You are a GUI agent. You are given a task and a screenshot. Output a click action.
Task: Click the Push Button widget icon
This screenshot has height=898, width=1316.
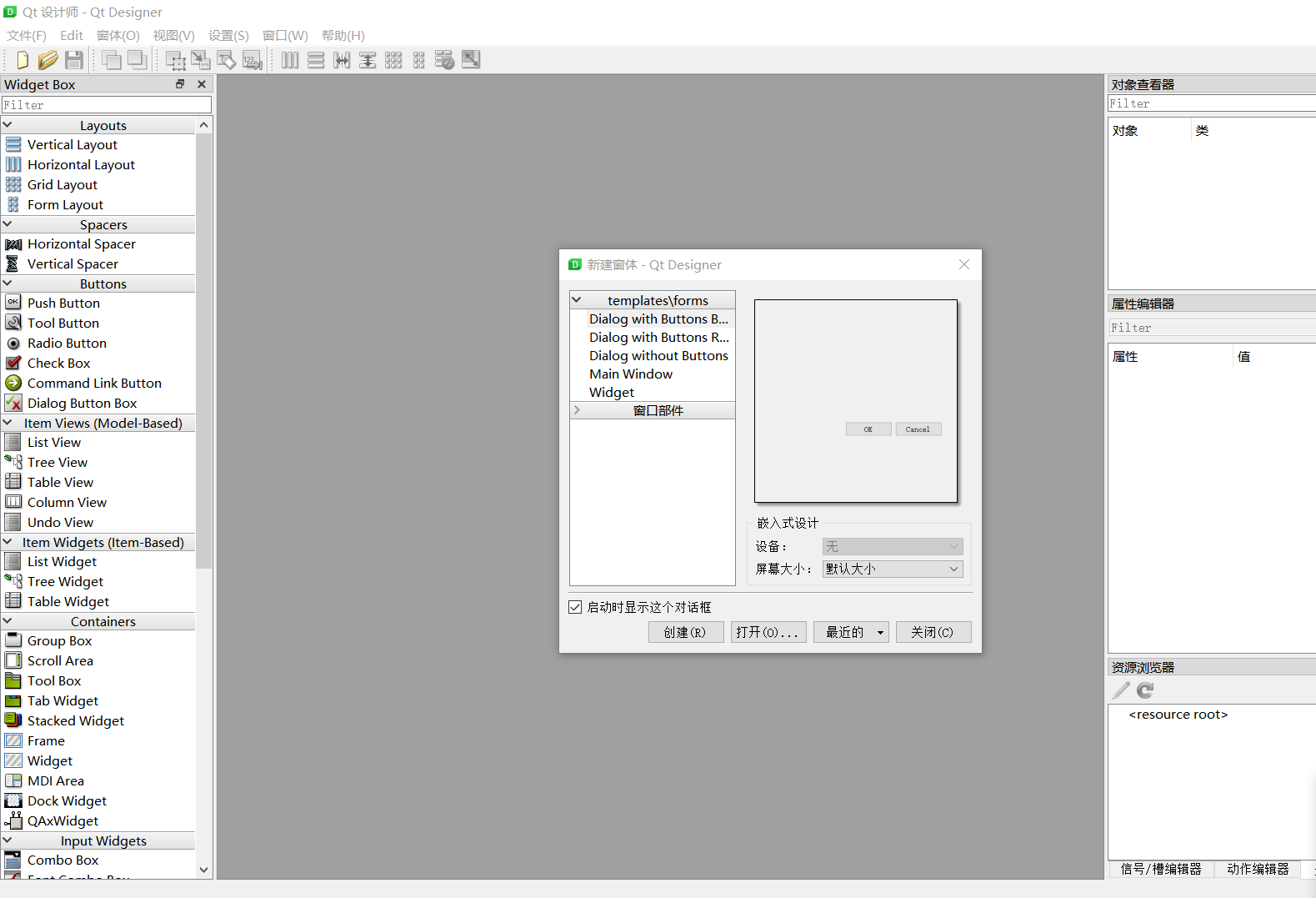13,302
